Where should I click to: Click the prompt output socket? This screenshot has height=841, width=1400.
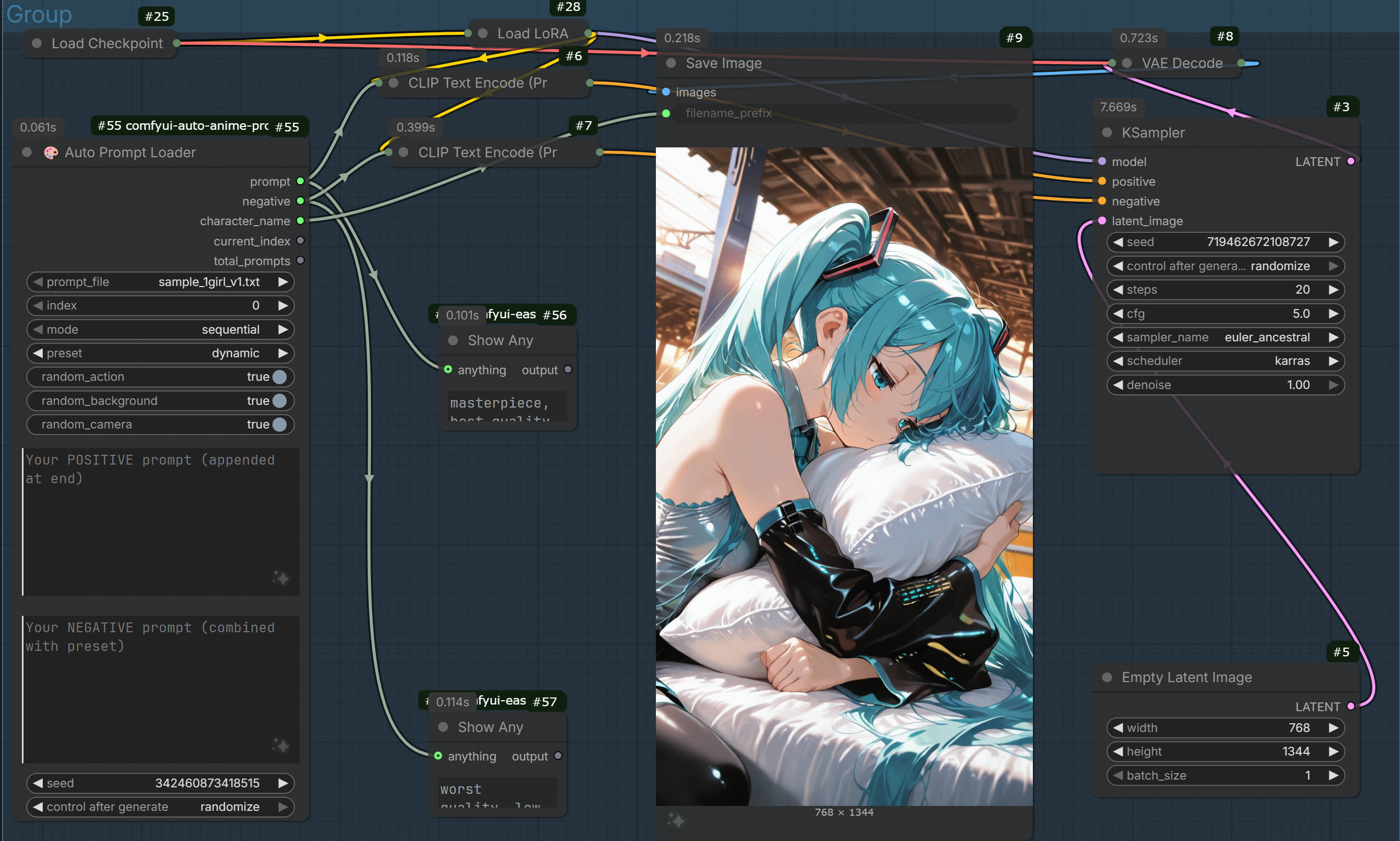[x=300, y=181]
